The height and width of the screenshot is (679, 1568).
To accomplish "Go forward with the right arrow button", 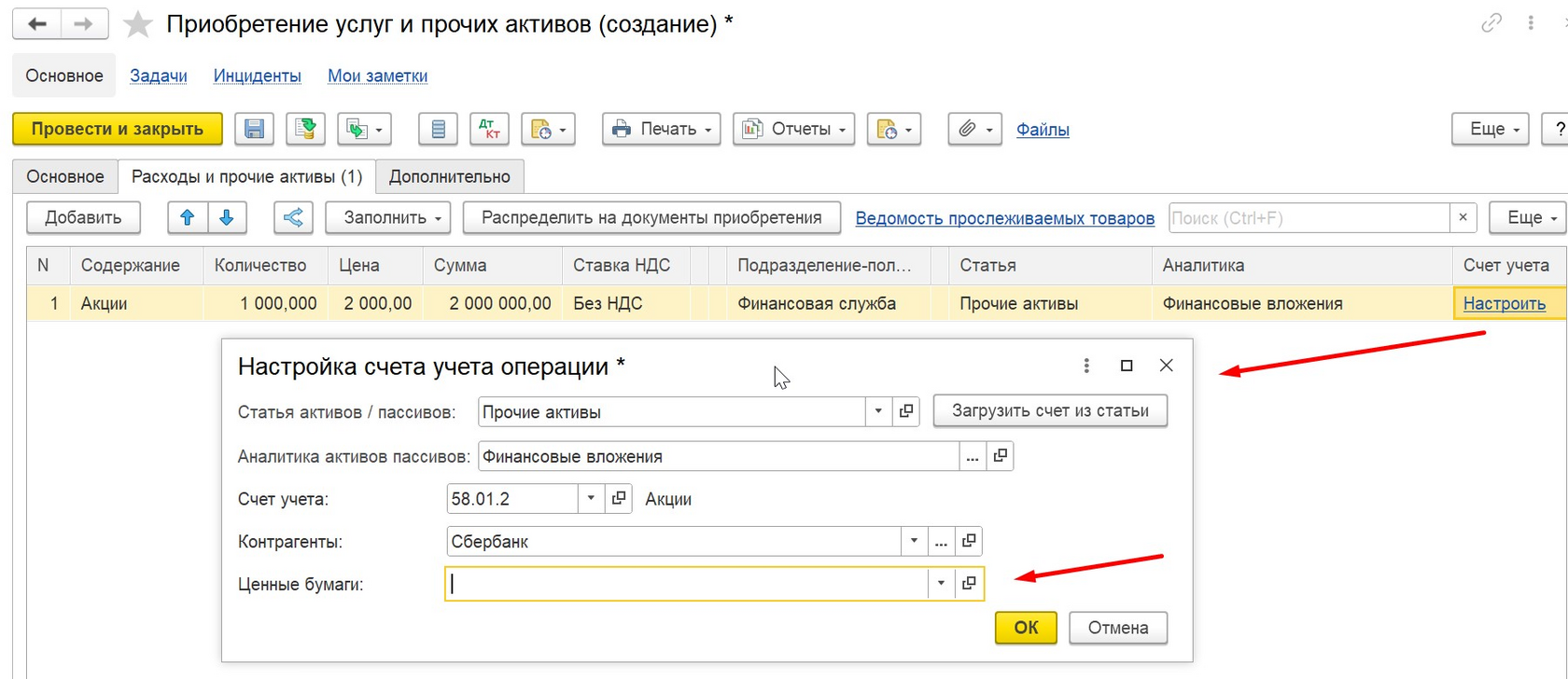I will click(x=85, y=24).
